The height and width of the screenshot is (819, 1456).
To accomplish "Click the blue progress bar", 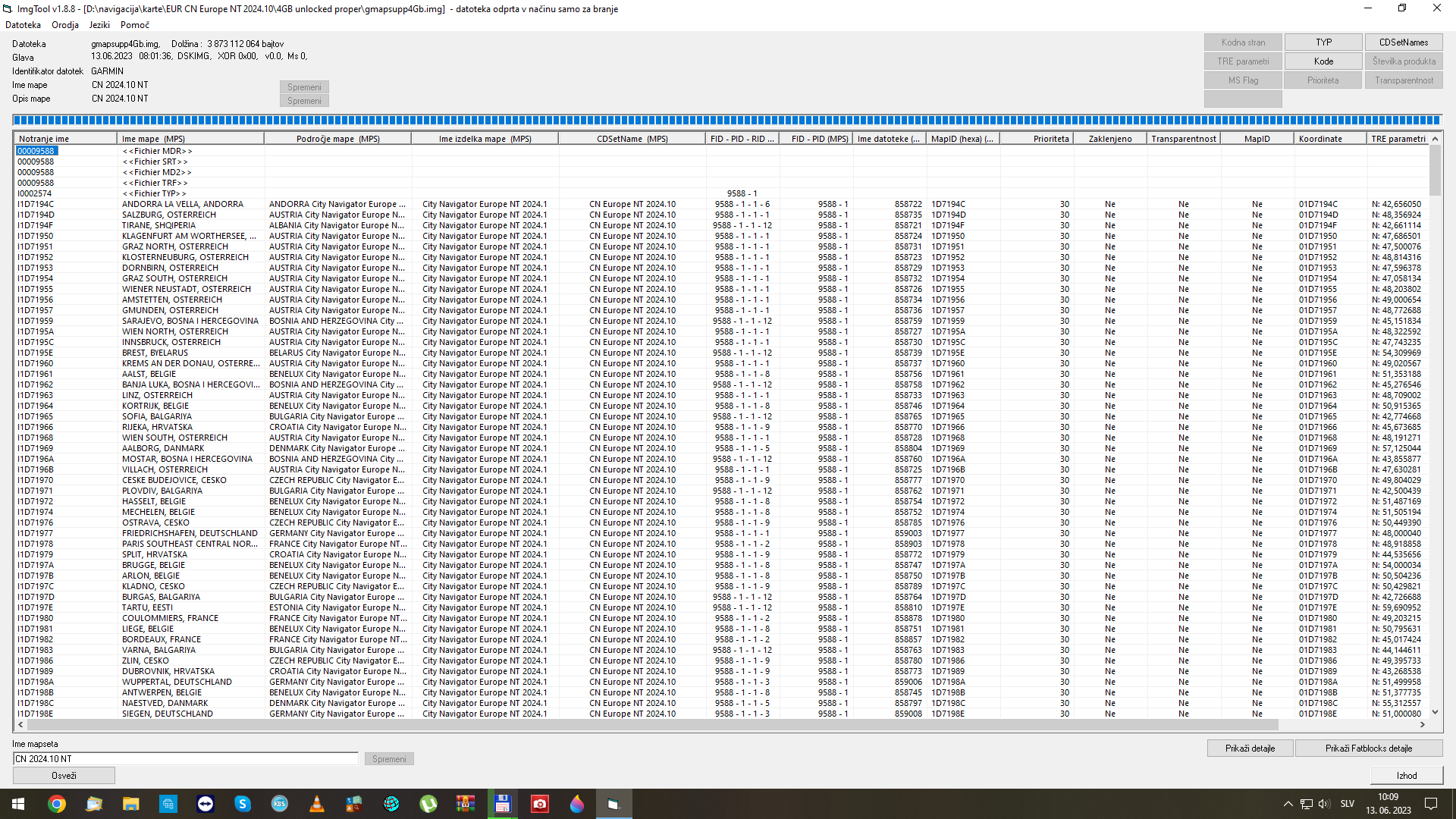I will click(727, 120).
